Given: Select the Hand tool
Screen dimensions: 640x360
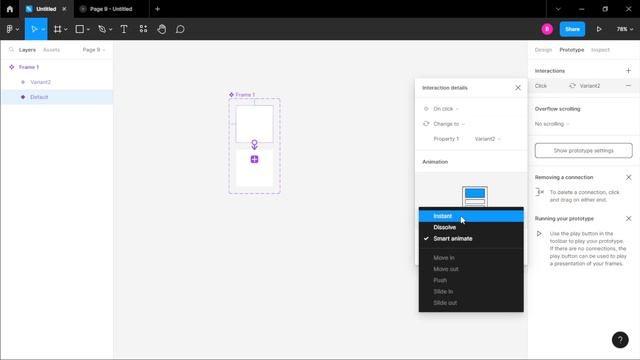Looking at the screenshot, I should 162,29.
